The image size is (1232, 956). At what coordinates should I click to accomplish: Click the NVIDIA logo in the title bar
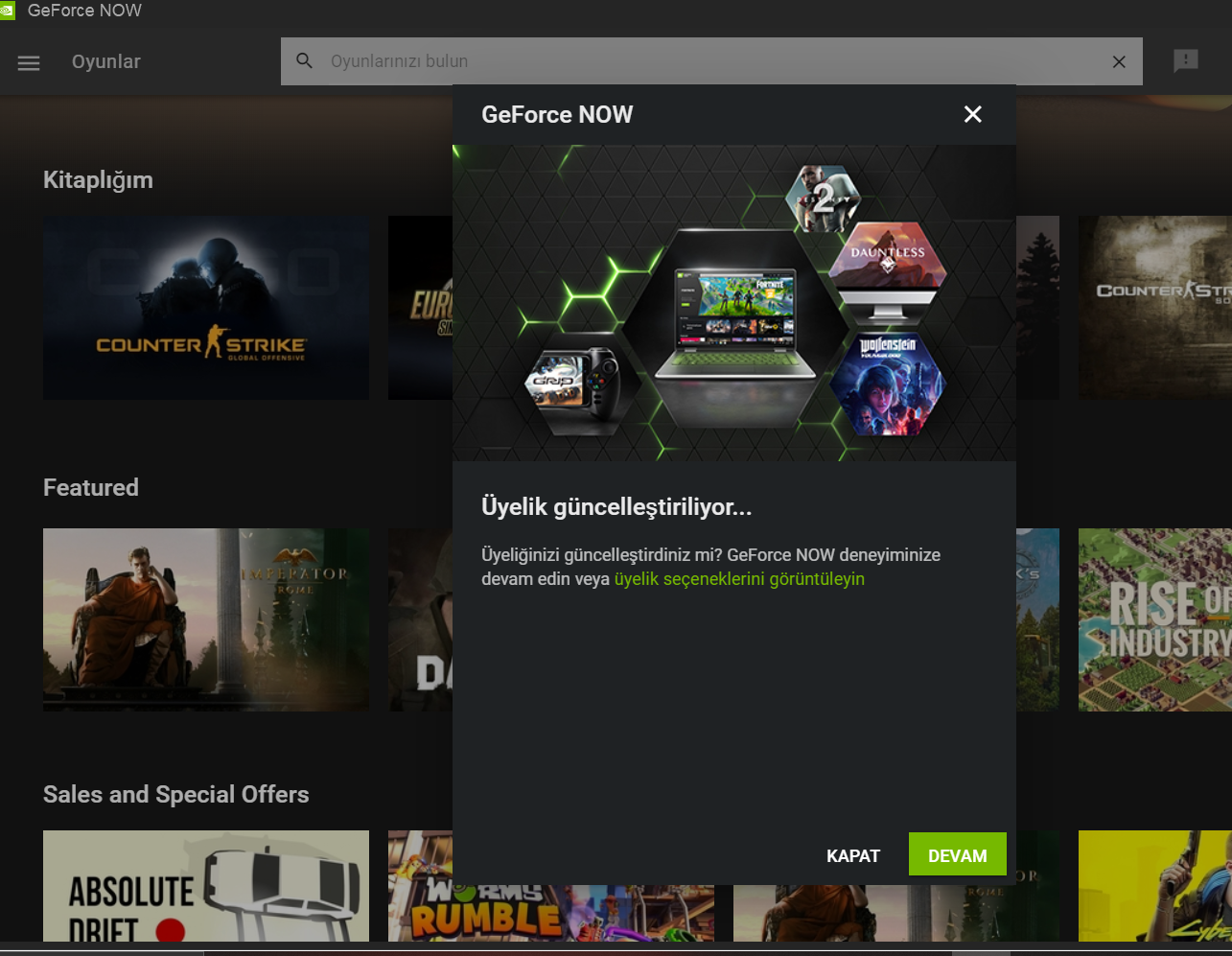tap(8, 11)
